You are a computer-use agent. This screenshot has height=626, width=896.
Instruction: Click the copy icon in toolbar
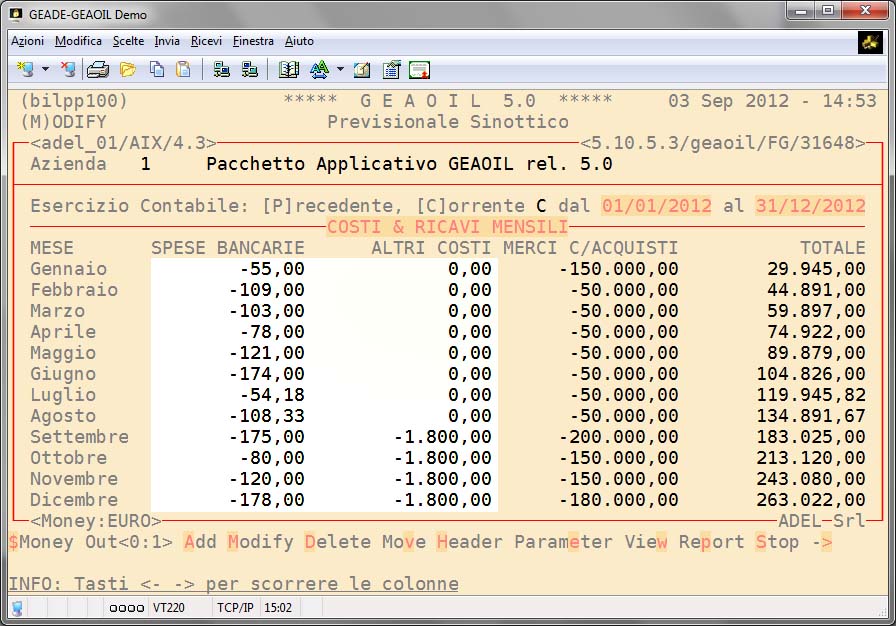[157, 70]
